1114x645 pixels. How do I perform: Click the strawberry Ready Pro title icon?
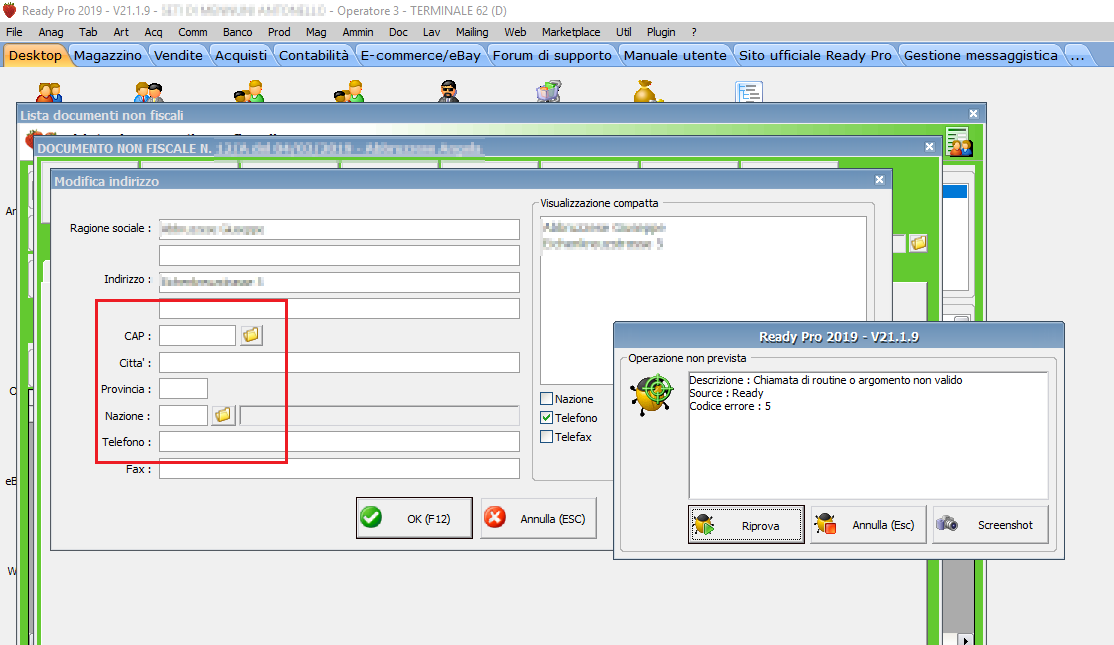pos(9,10)
